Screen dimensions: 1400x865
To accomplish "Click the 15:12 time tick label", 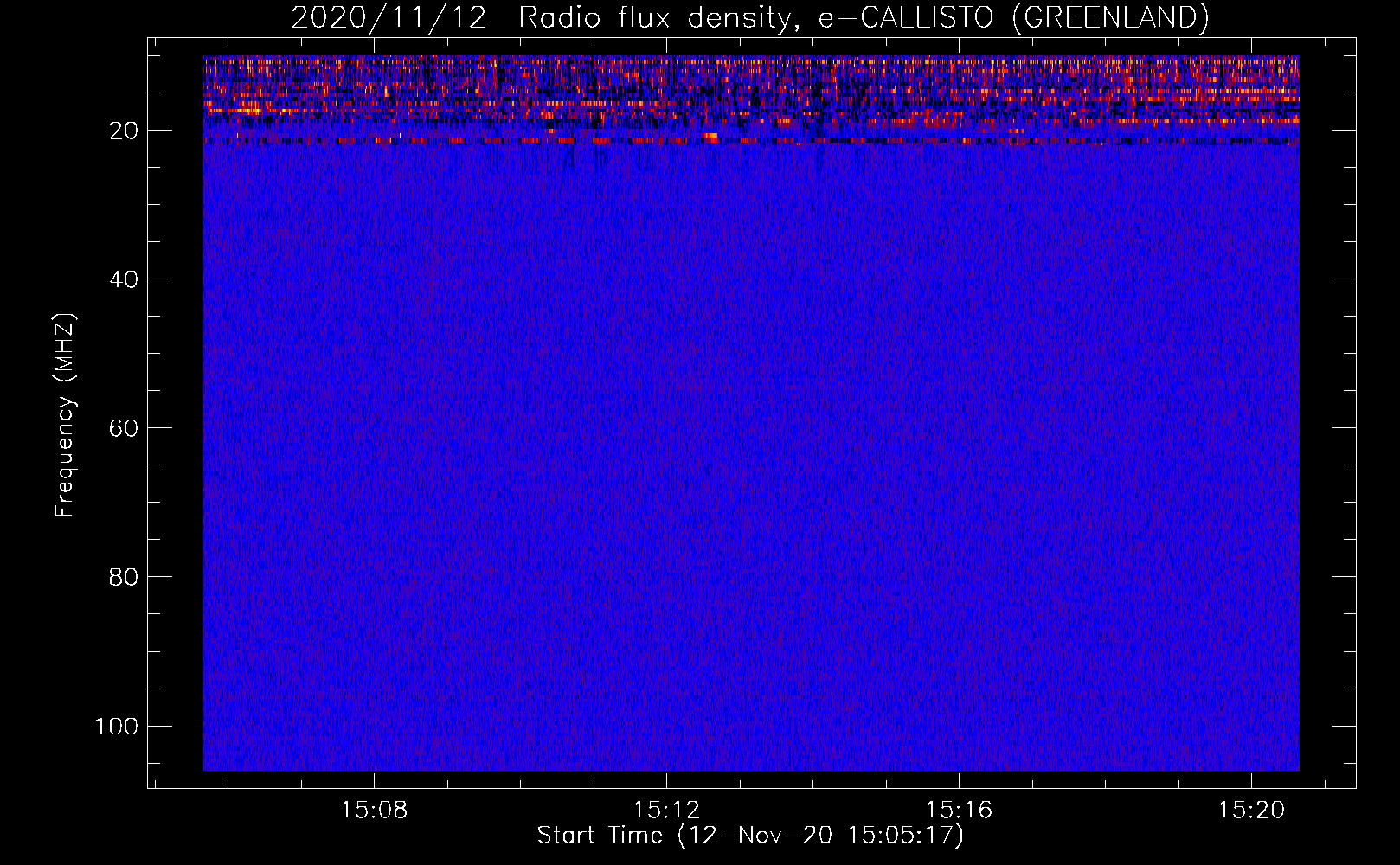I will (x=666, y=811).
